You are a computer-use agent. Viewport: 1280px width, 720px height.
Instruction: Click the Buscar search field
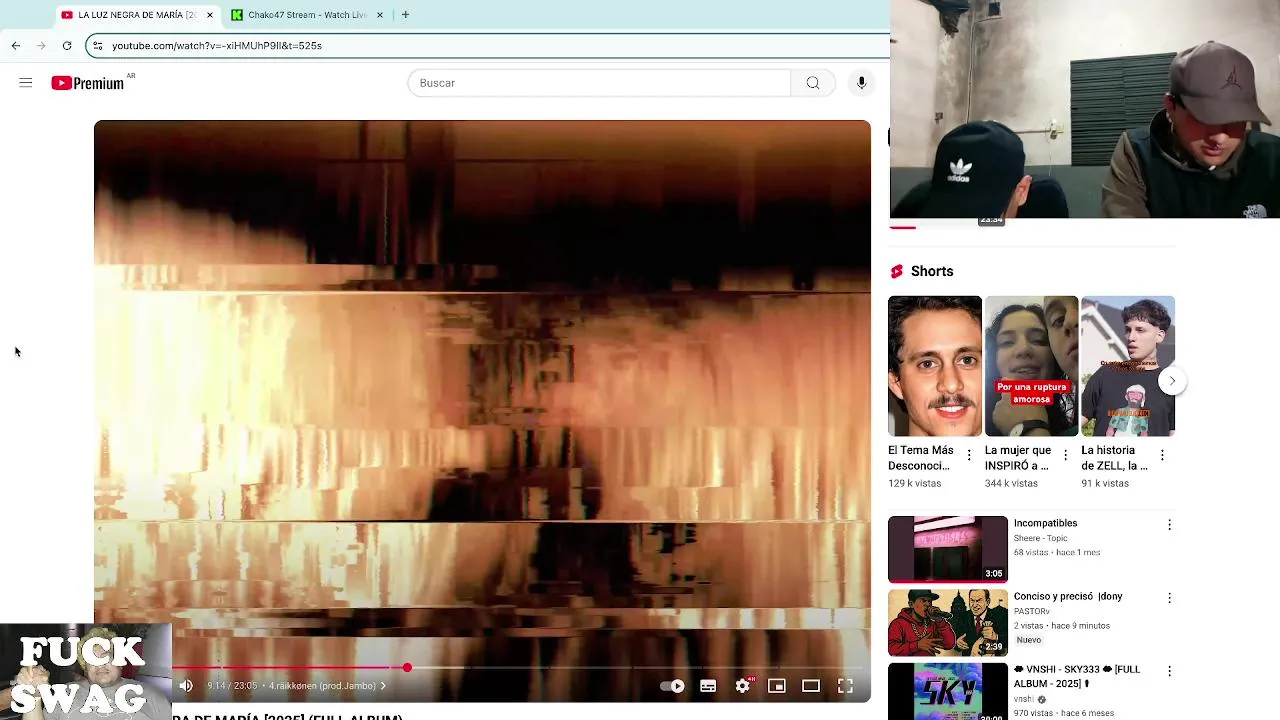click(x=599, y=83)
